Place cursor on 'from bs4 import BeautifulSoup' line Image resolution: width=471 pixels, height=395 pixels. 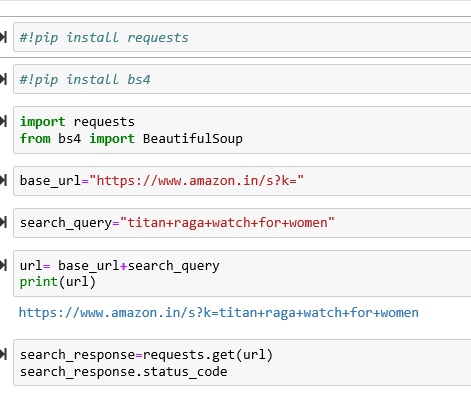(131, 139)
